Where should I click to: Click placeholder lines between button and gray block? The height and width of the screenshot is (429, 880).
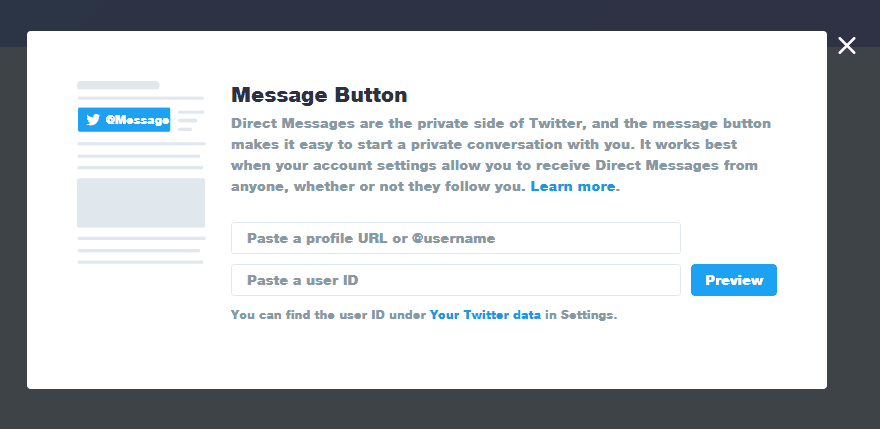pyautogui.click(x=141, y=156)
